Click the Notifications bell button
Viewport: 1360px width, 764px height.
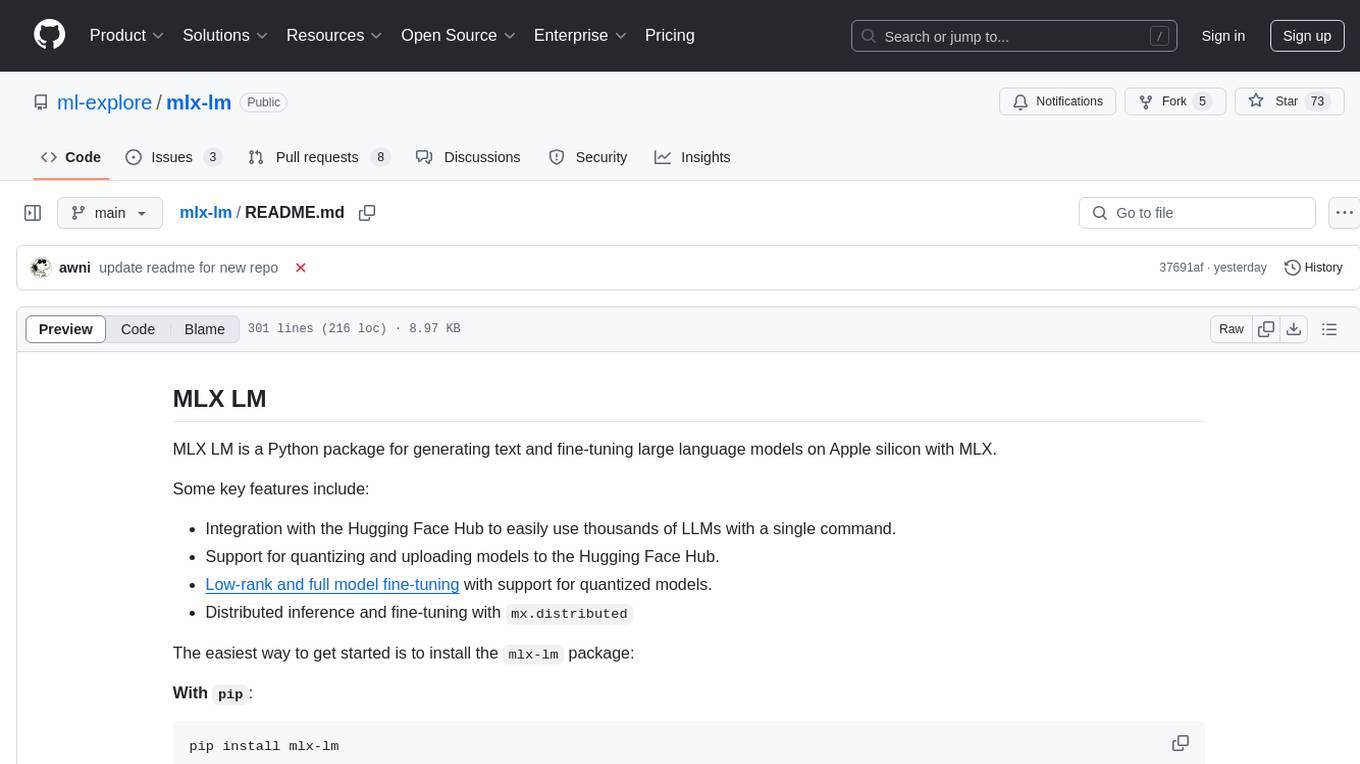(x=1058, y=102)
